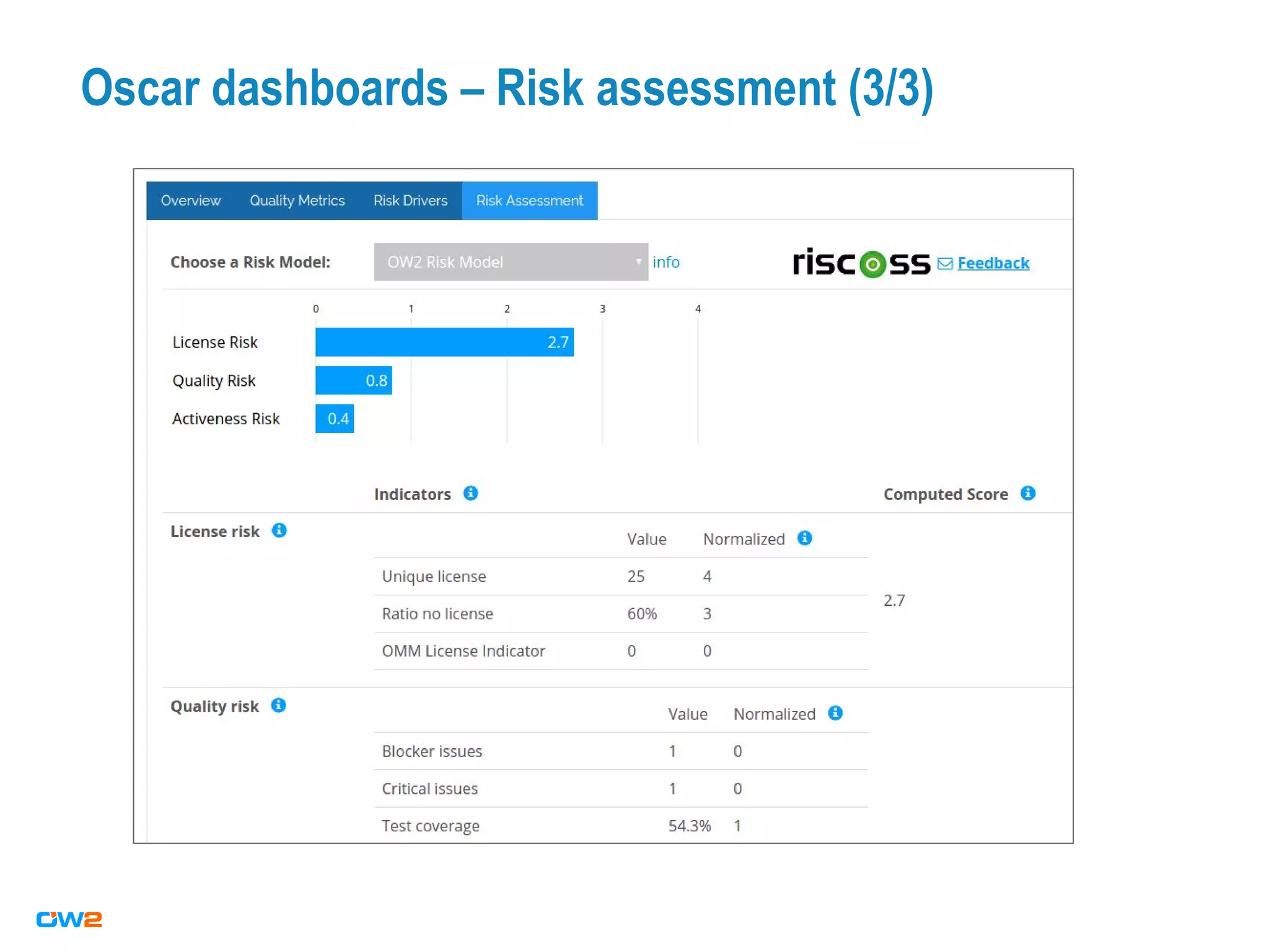Viewport: 1269px width, 952px height.
Task: Click the 'Activeness Risk' chart label
Action: pos(226,419)
